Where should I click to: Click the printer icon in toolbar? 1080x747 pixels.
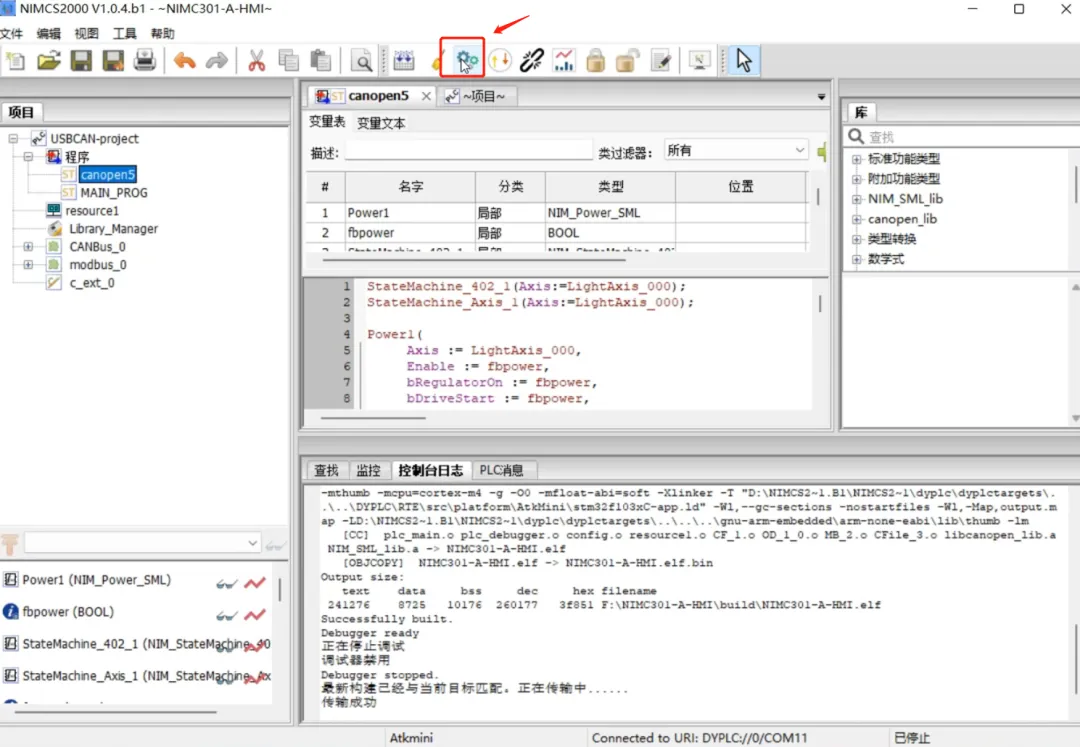[145, 61]
